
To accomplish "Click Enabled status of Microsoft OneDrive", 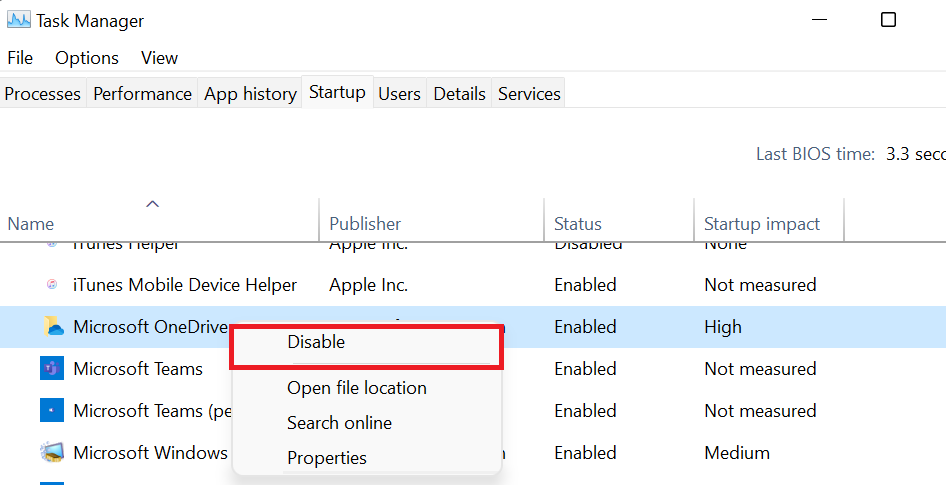I will click(x=585, y=327).
